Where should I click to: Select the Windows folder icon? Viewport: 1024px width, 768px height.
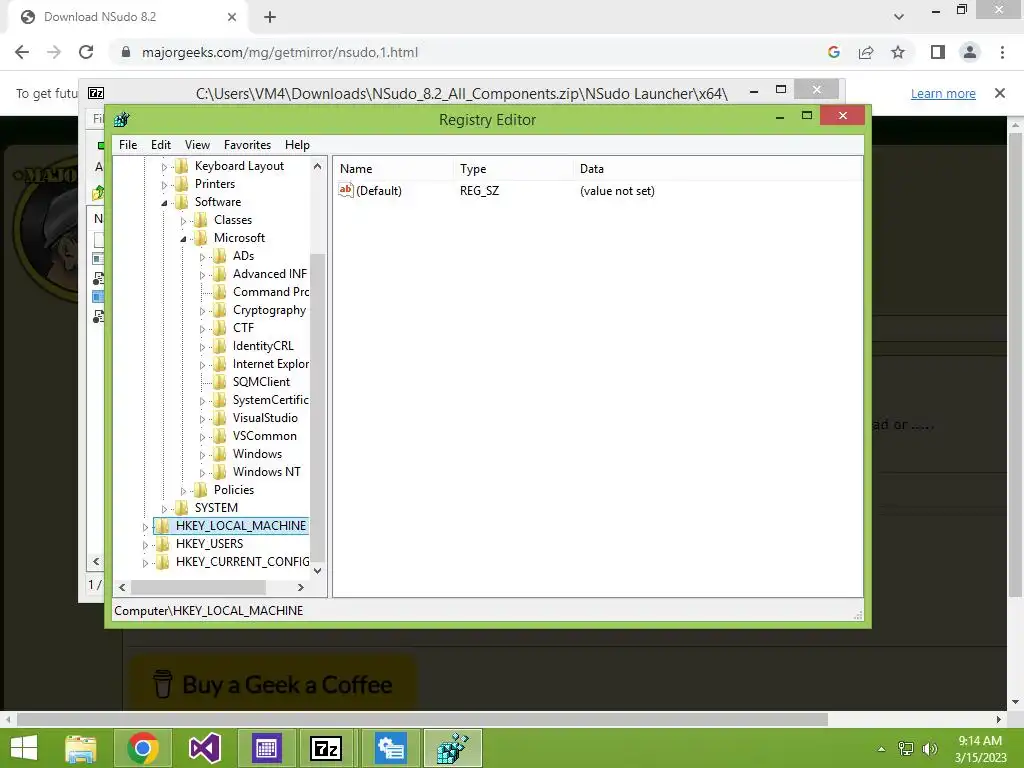tap(220, 454)
